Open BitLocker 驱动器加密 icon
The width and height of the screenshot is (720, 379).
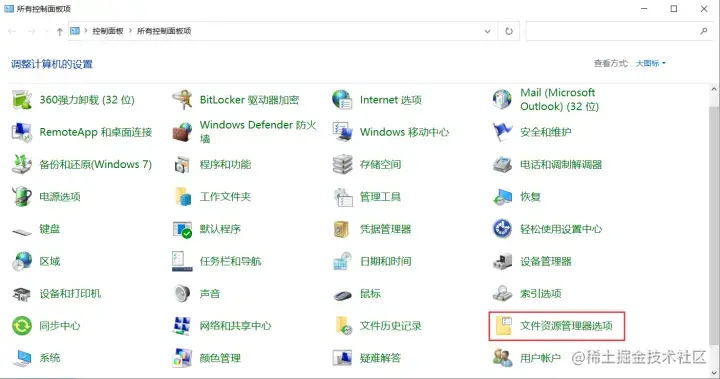click(x=182, y=100)
